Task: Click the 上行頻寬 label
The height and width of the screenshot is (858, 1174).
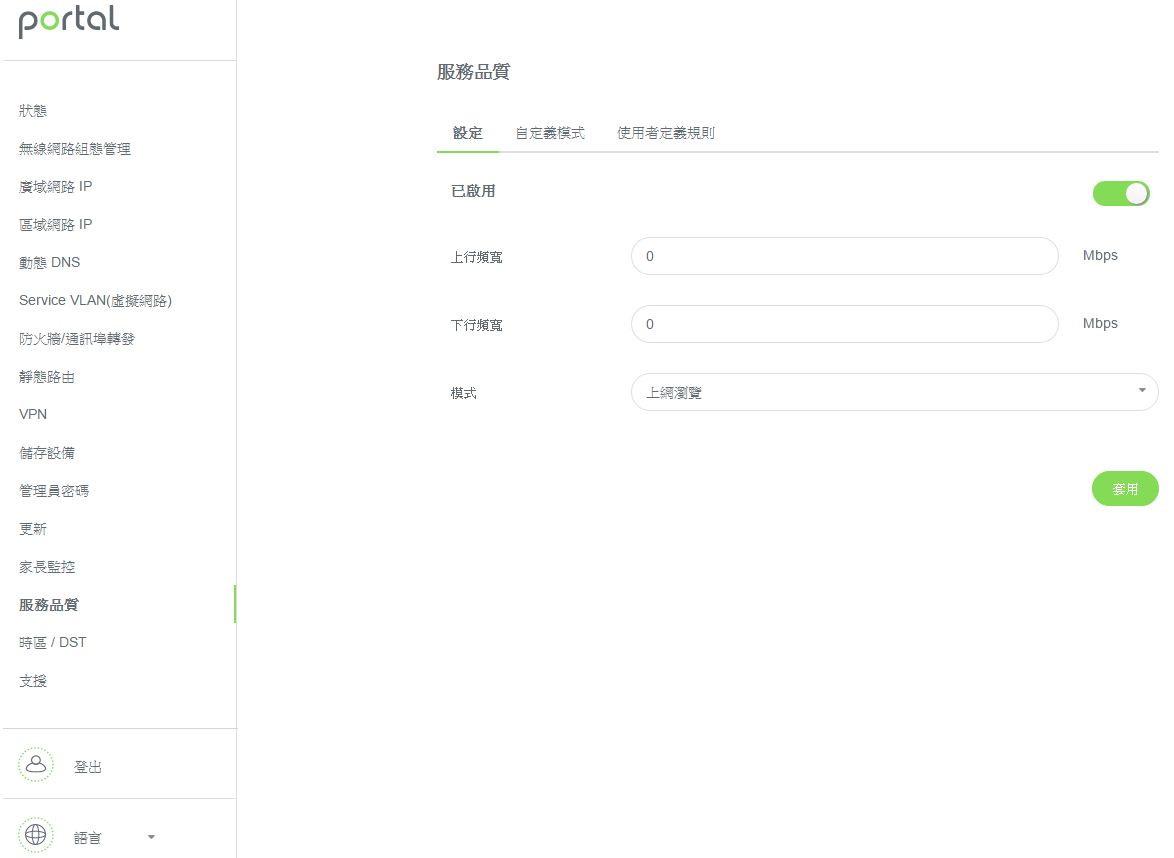Action: click(476, 257)
